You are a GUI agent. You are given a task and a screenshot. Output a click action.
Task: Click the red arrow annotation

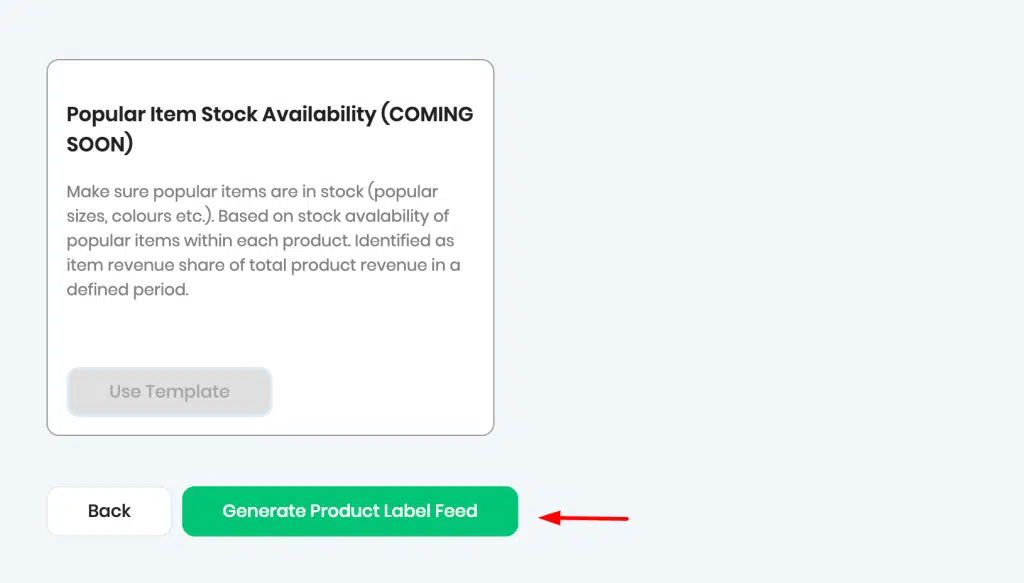(583, 518)
